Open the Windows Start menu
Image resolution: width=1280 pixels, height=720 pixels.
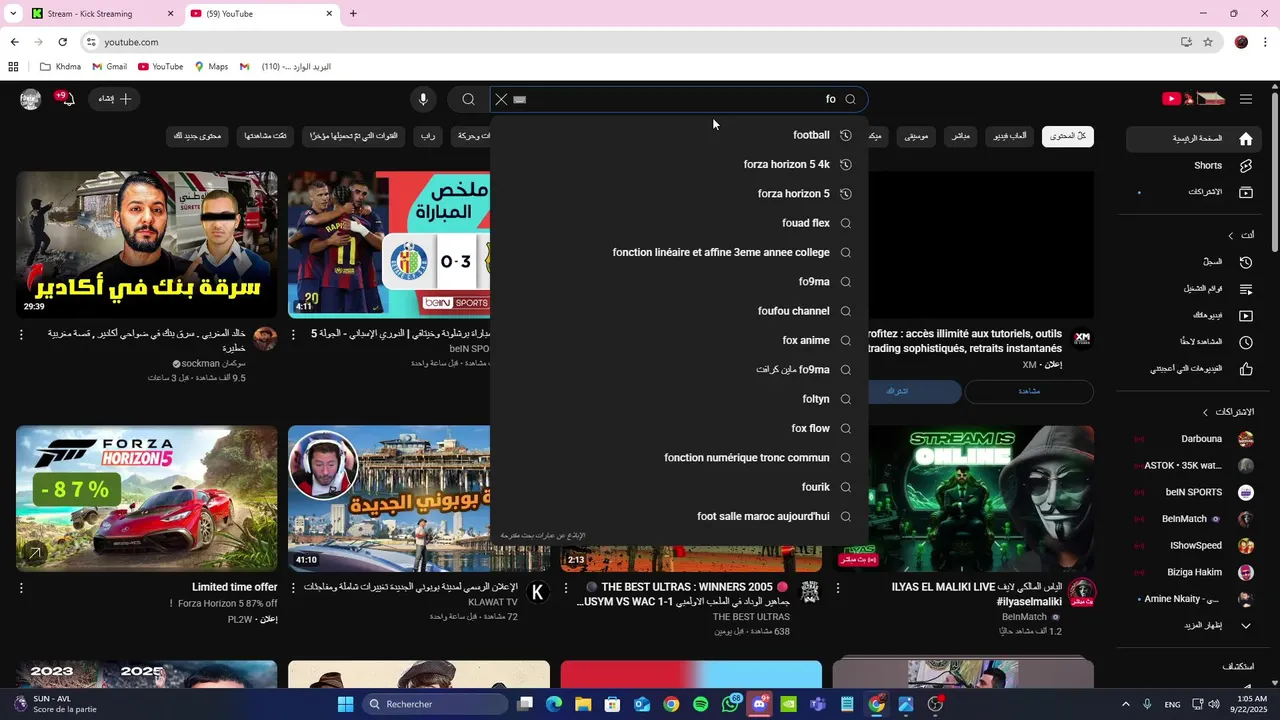(345, 704)
